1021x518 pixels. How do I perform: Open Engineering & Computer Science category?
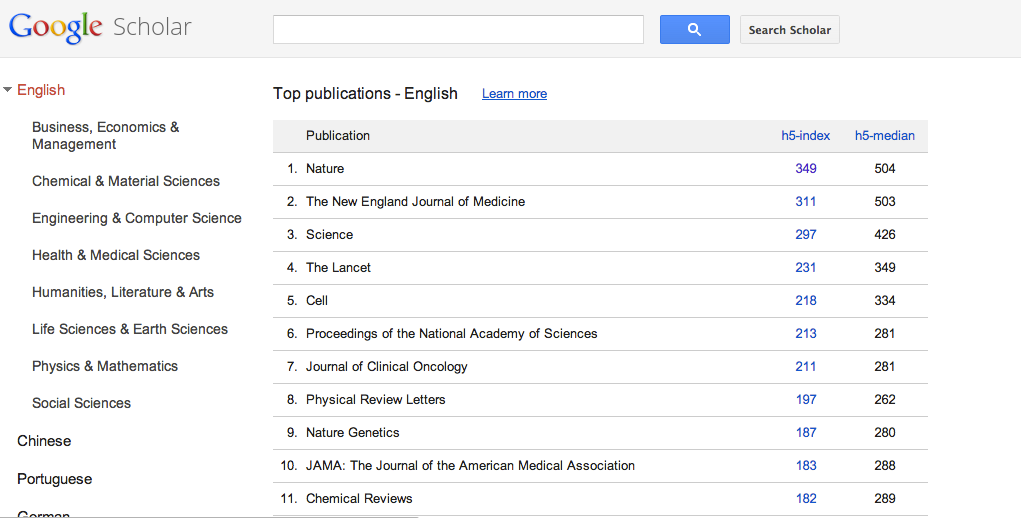(x=137, y=218)
